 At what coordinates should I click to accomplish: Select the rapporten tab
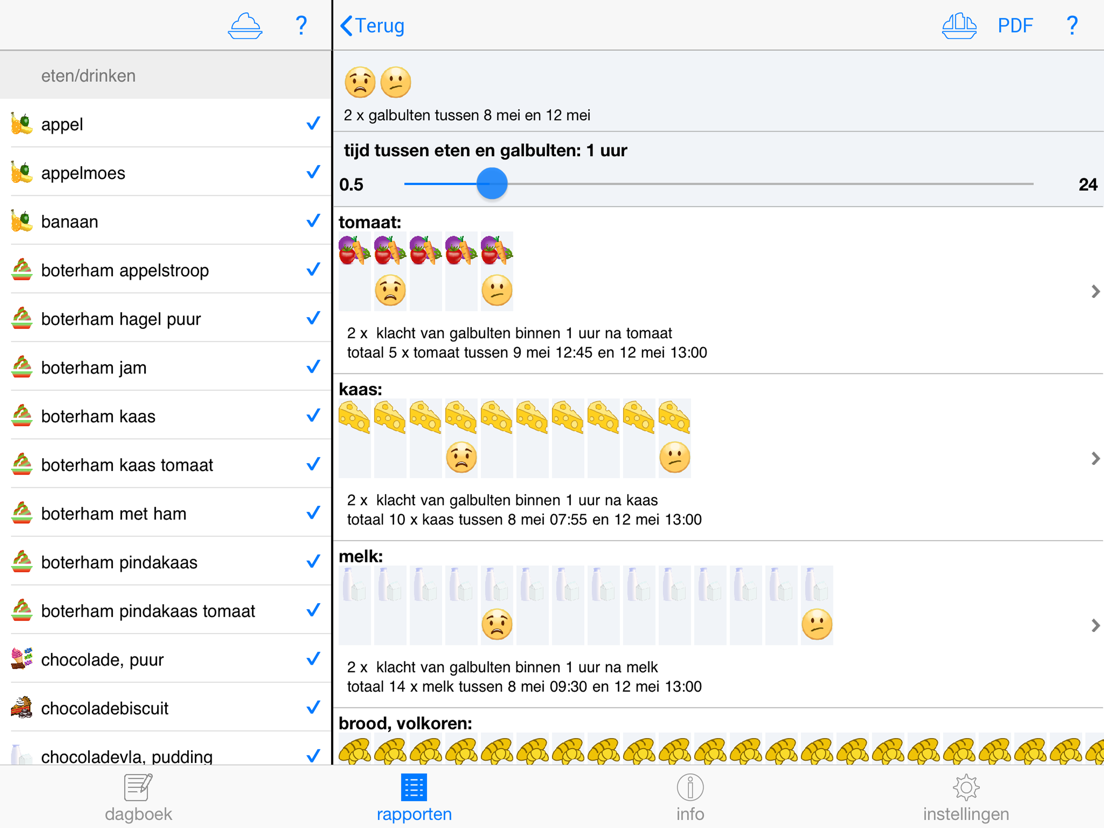pyautogui.click(x=414, y=798)
